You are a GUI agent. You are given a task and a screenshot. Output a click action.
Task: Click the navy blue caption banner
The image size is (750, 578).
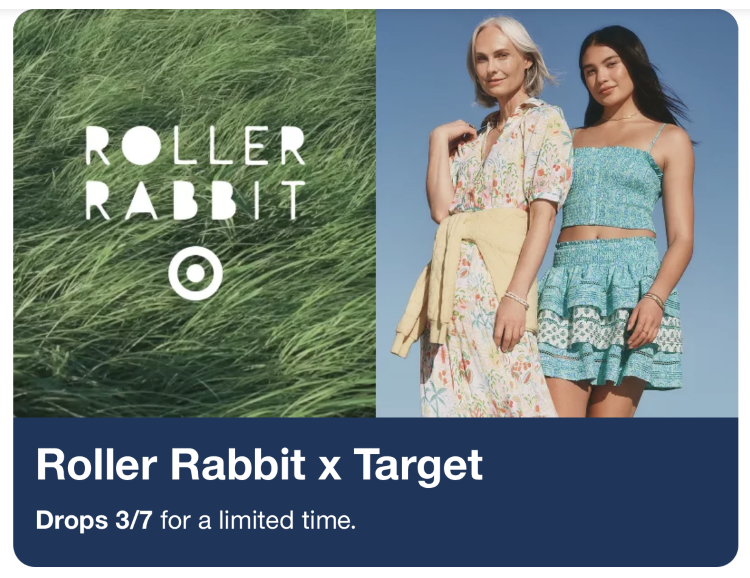[375, 492]
